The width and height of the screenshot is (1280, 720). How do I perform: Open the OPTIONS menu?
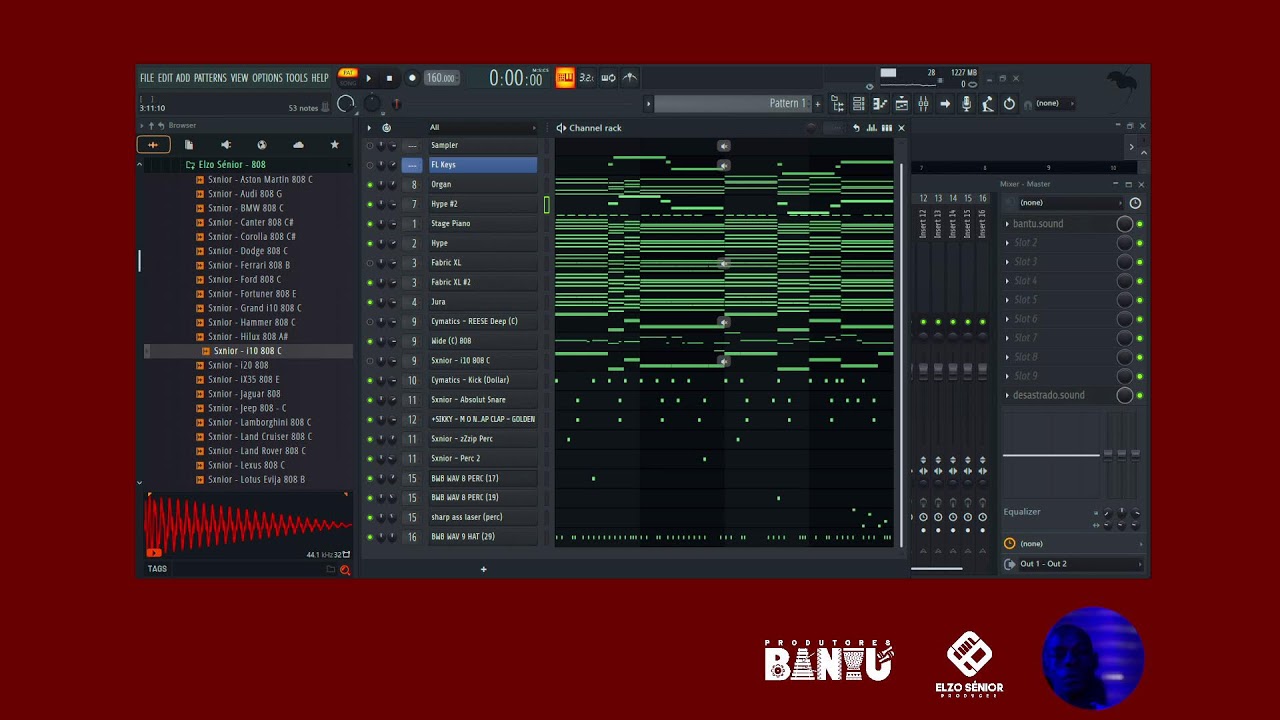coord(267,78)
